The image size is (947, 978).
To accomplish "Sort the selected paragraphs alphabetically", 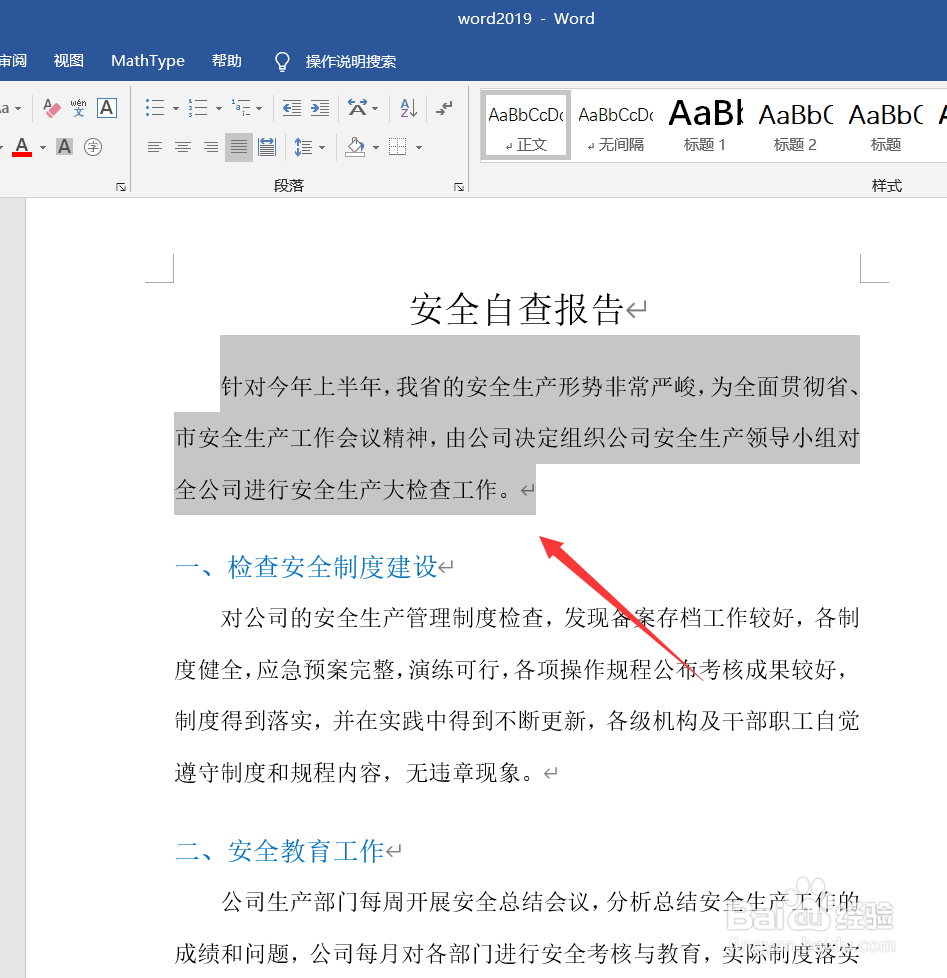I will [x=407, y=106].
